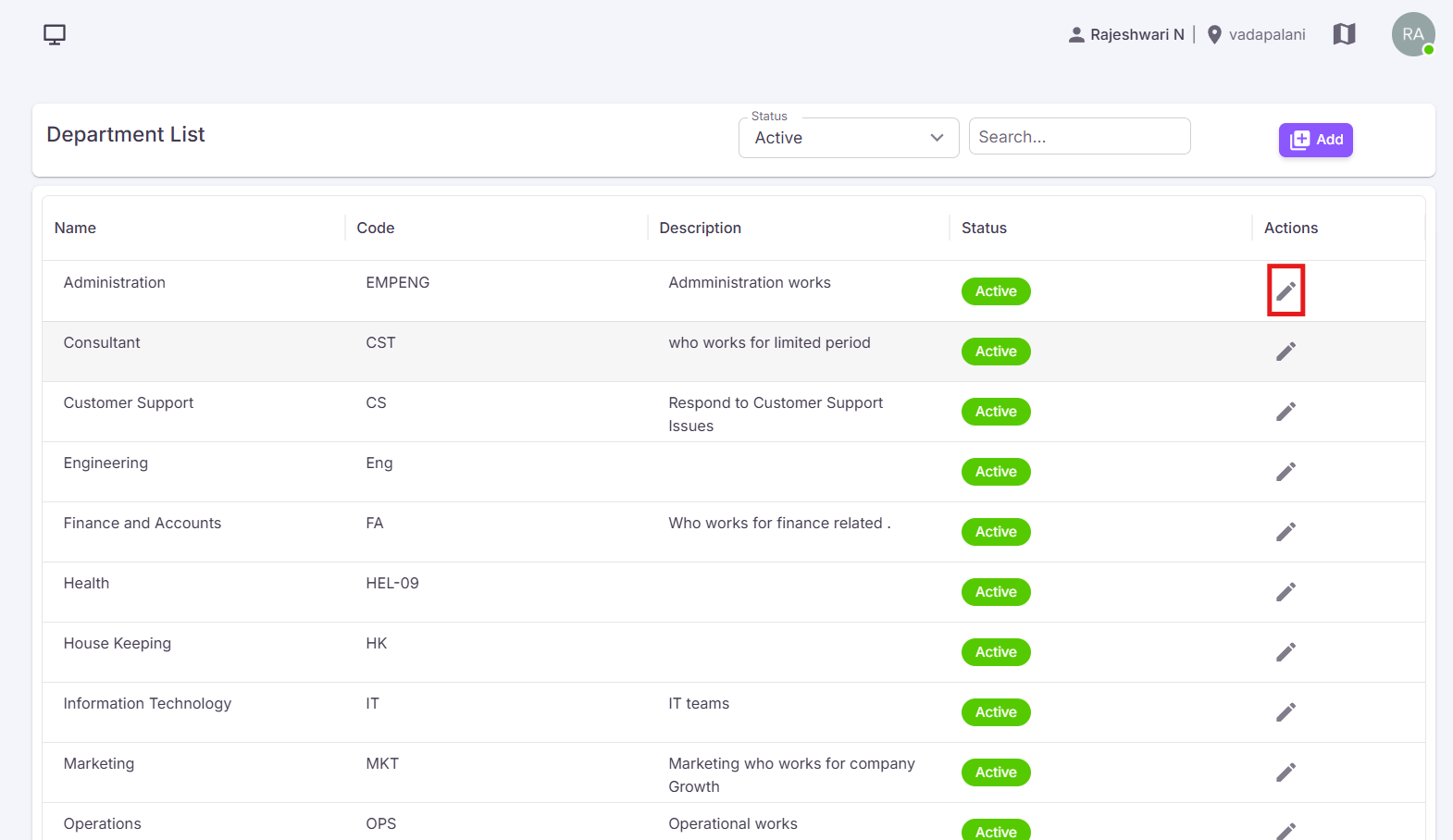1453x840 pixels.
Task: Sort by the Name column header
Action: pos(75,228)
